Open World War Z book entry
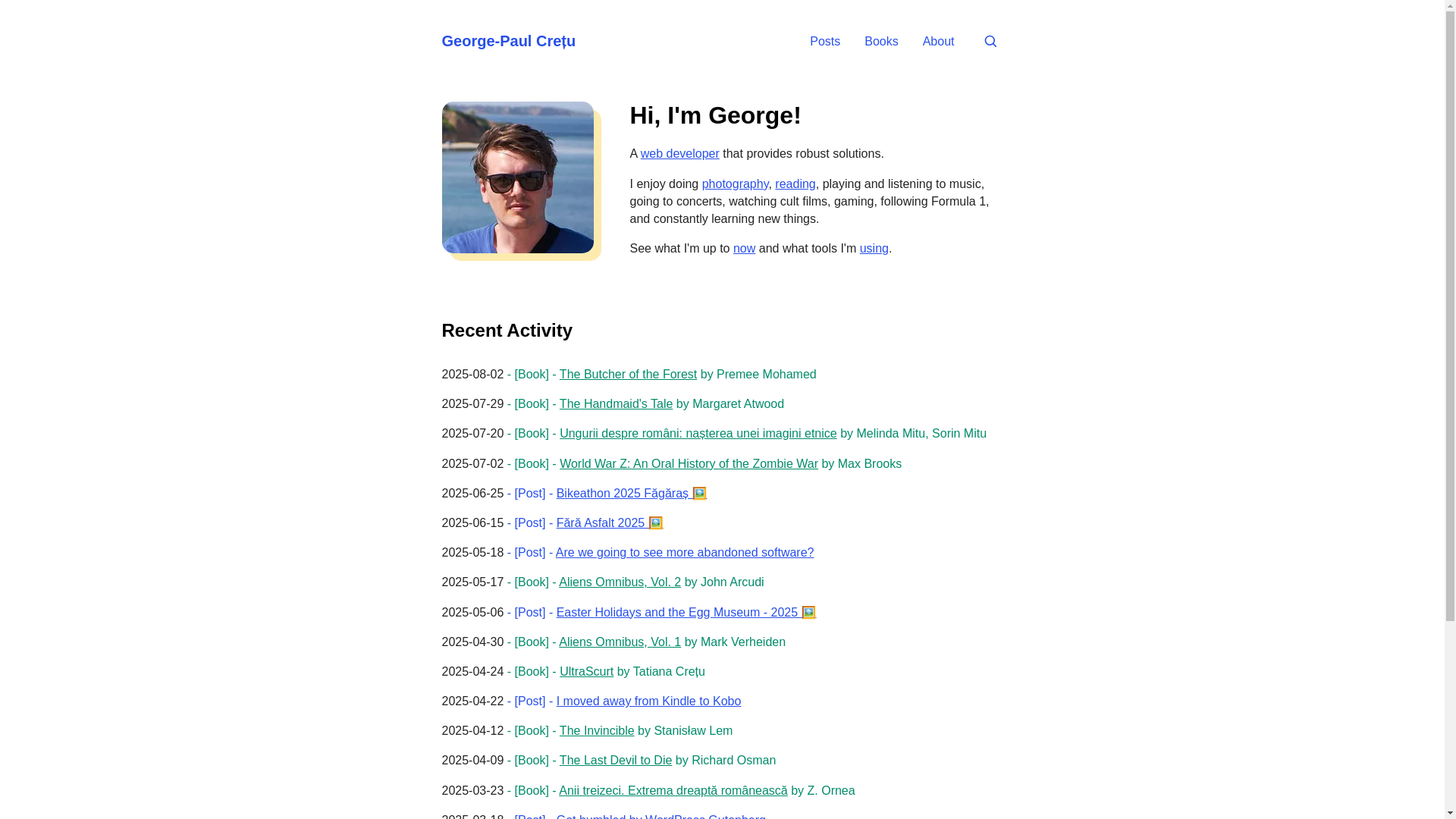 coord(689,464)
